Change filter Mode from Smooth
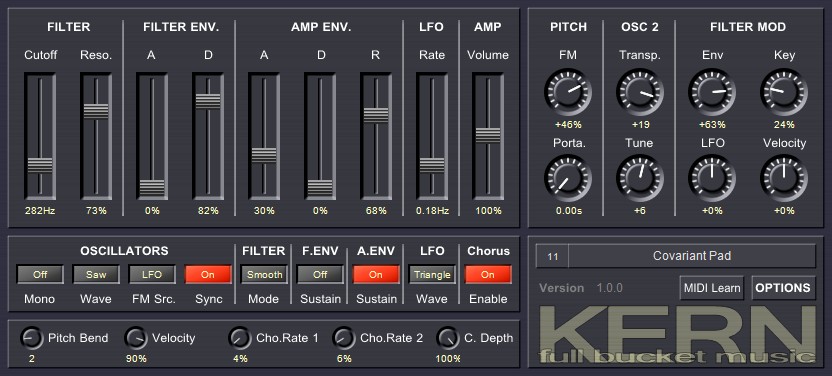Screen dimensions: 832x376 click(x=264, y=275)
